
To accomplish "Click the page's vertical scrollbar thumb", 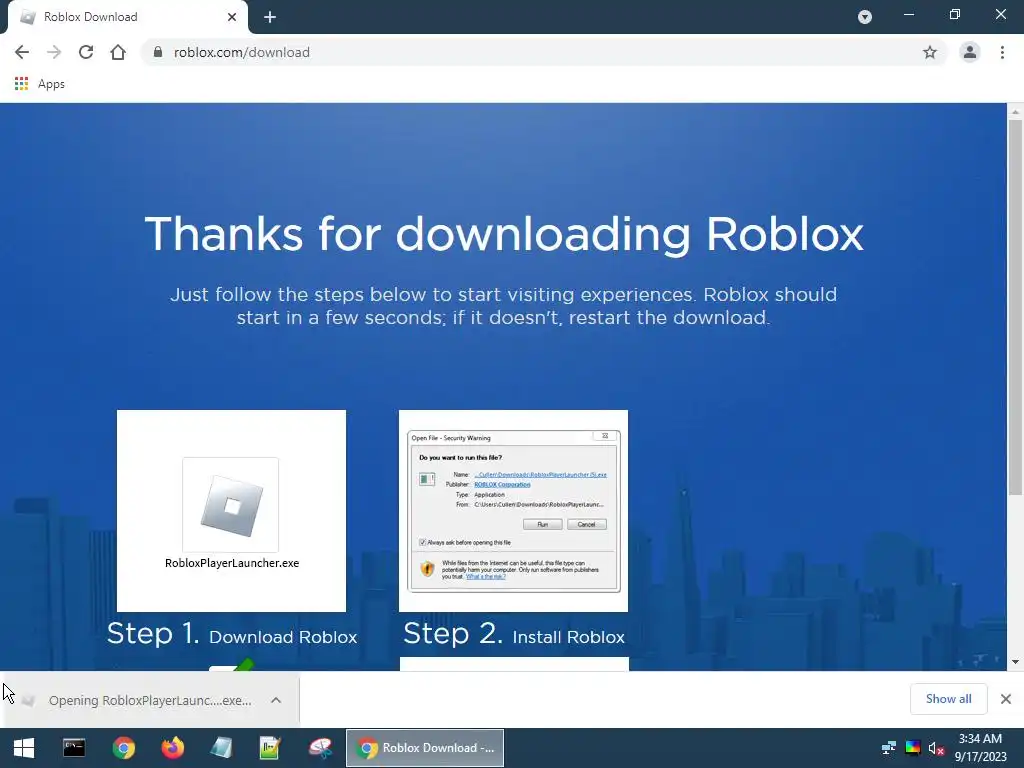I will [1015, 307].
